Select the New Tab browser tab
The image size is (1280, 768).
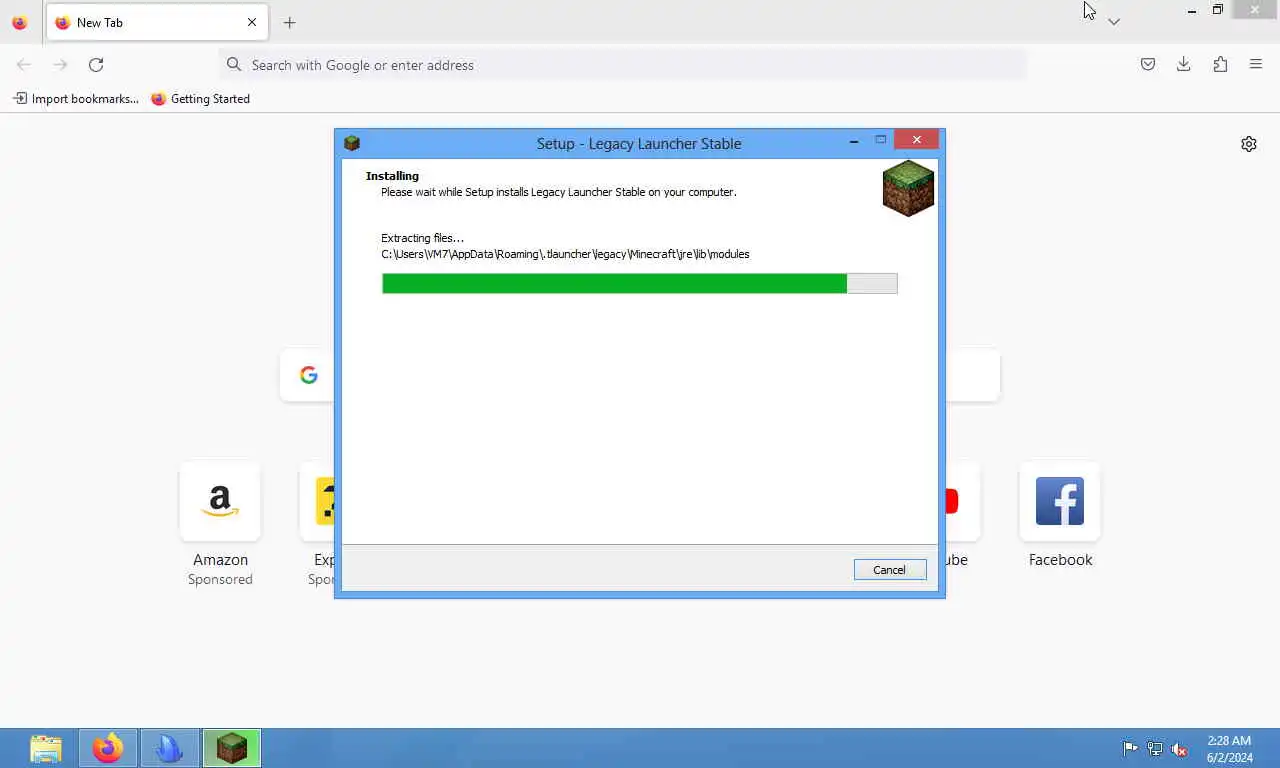point(157,22)
